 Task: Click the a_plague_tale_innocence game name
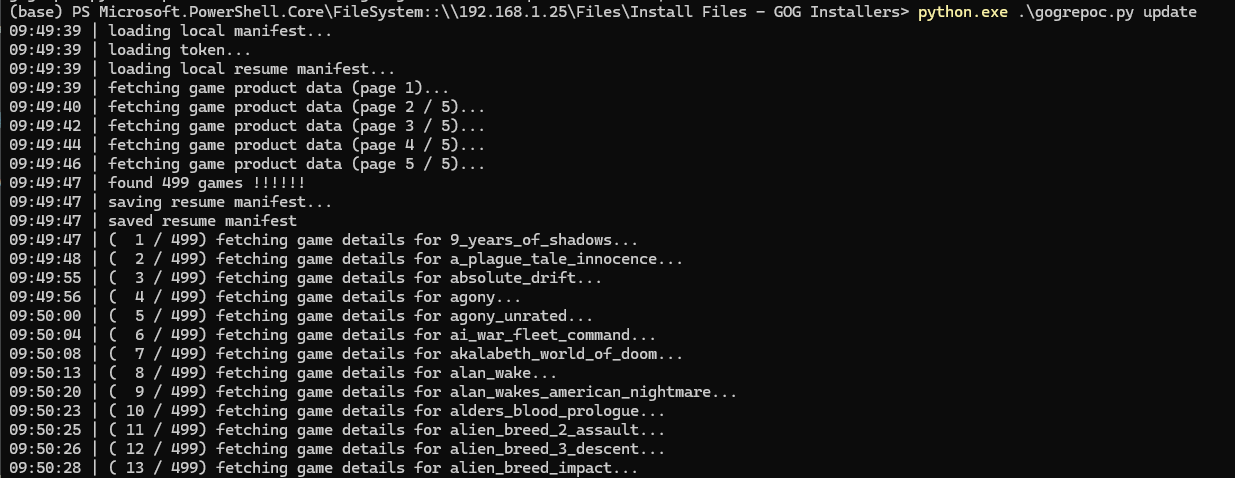coord(557,259)
